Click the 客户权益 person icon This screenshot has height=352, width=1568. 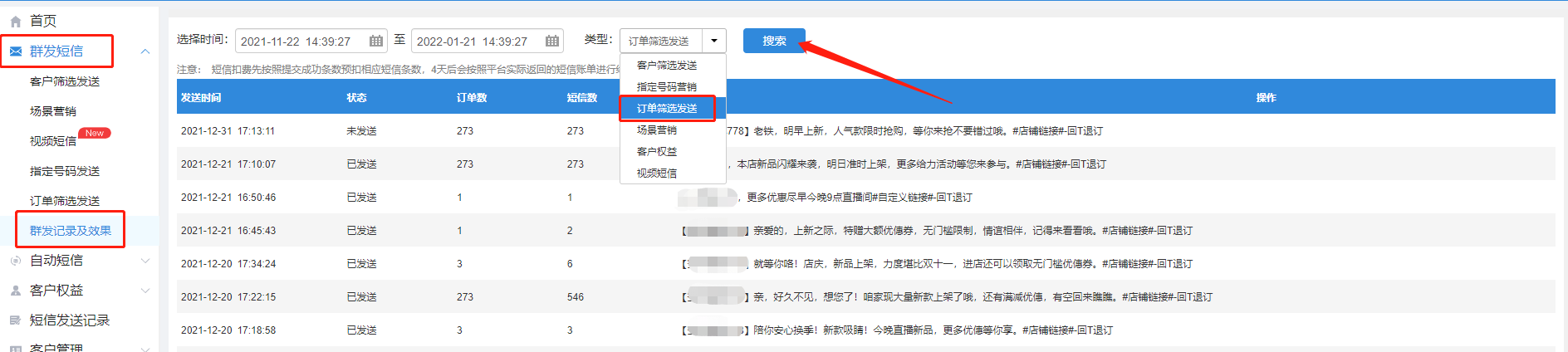coord(15,291)
